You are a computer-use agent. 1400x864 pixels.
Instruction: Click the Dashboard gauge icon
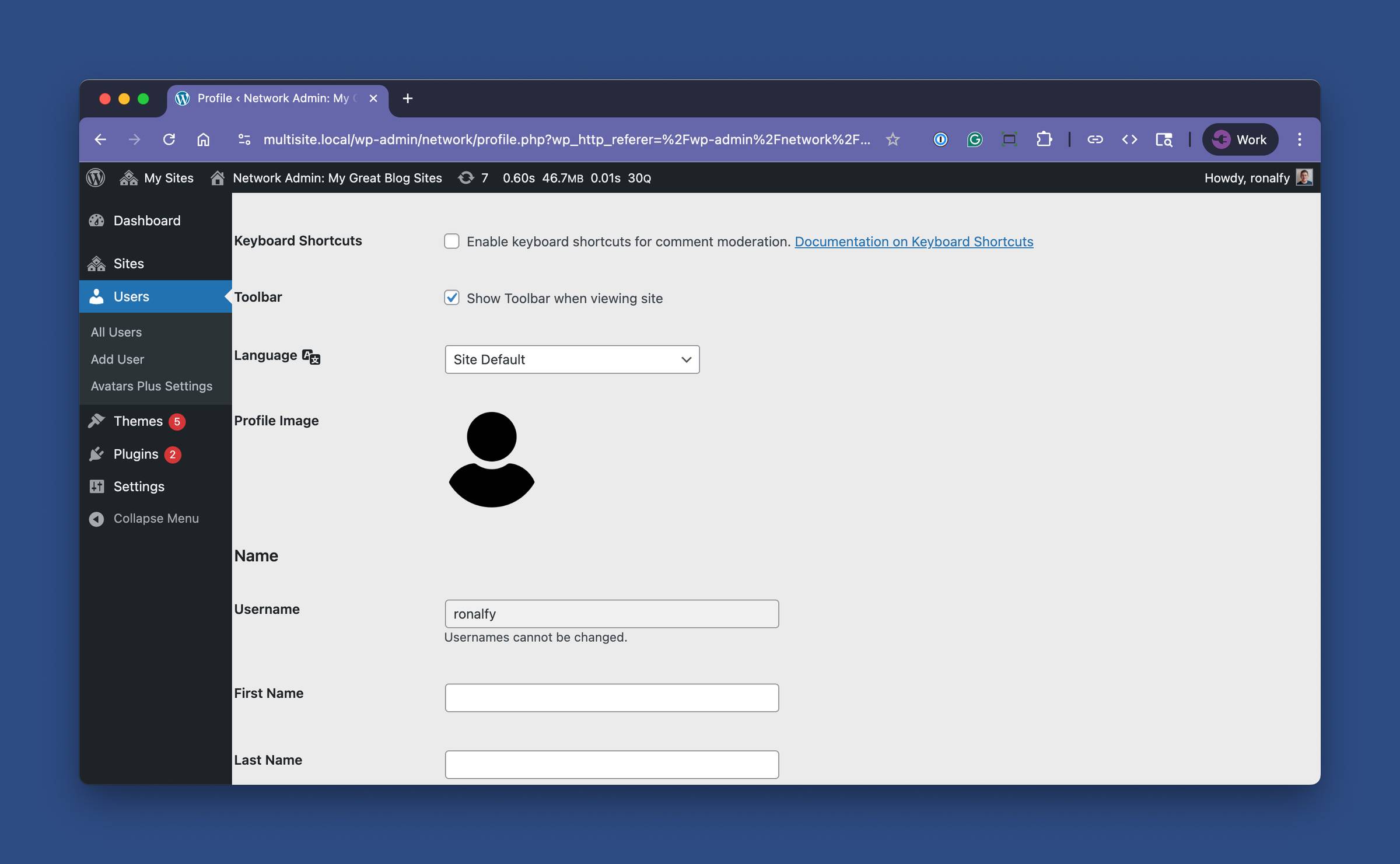tap(96, 221)
